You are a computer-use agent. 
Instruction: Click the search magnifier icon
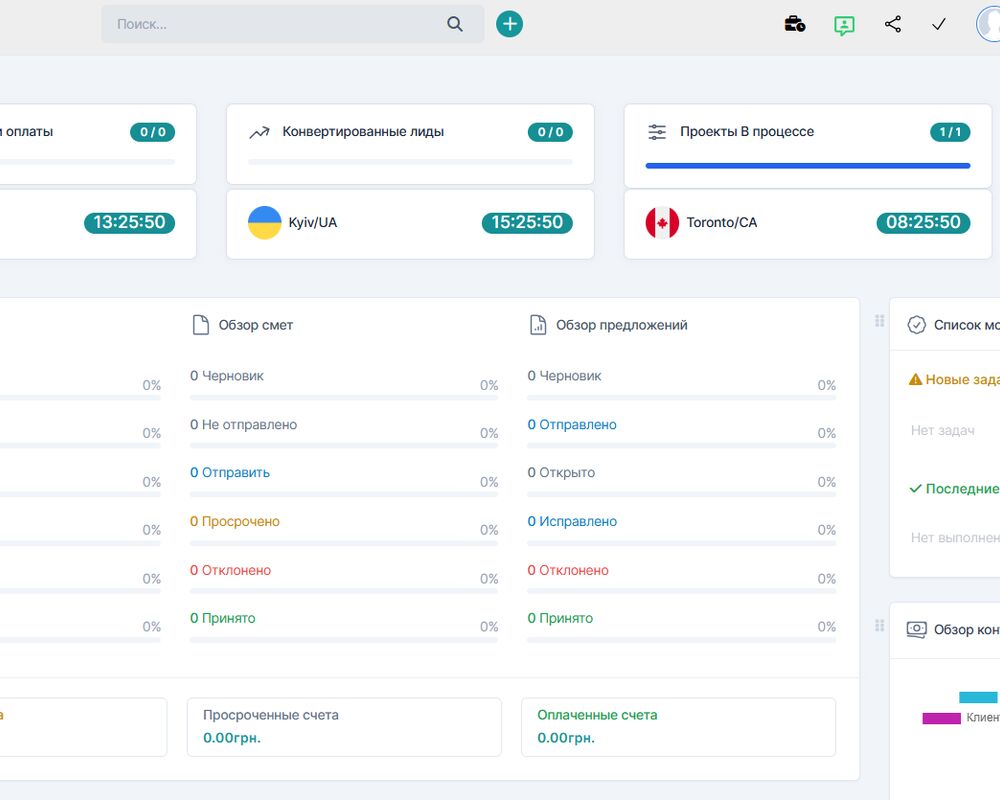pos(455,23)
